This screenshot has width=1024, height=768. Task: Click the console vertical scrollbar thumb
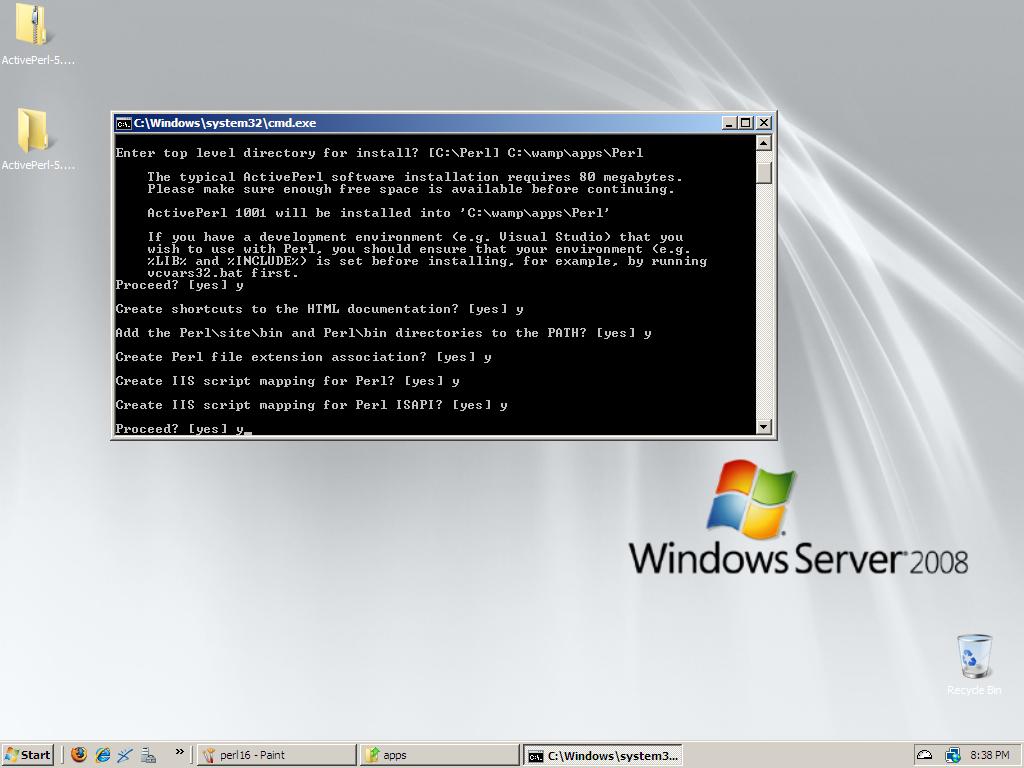[x=764, y=172]
